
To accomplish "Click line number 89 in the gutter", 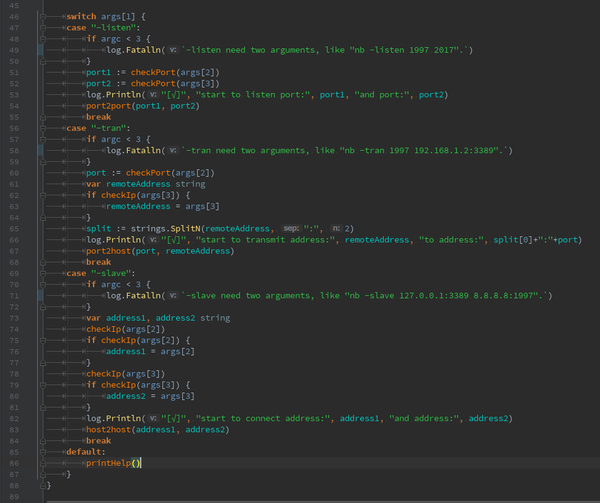I will [x=14, y=496].
